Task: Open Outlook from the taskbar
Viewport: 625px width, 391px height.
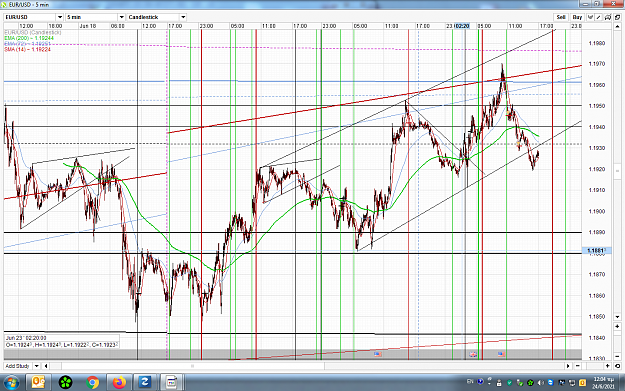Action: point(38,383)
